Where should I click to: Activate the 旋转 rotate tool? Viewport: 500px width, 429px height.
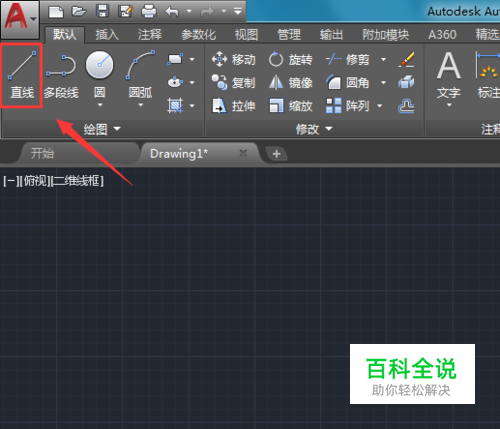[x=290, y=60]
